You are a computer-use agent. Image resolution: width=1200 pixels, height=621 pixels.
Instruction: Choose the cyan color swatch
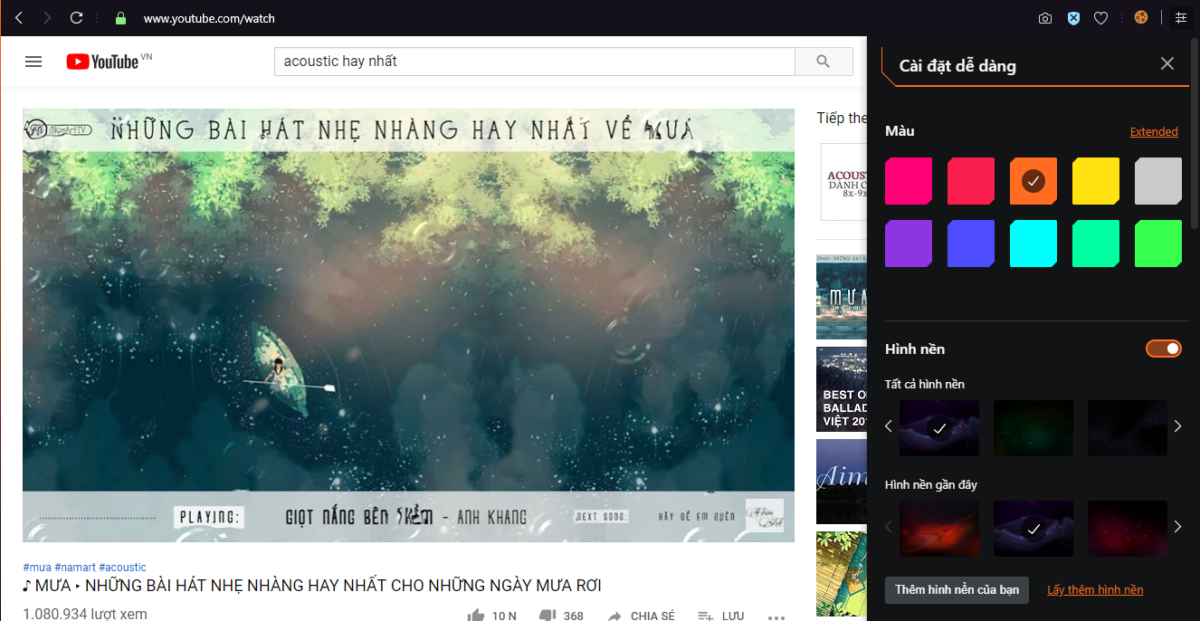[1033, 244]
